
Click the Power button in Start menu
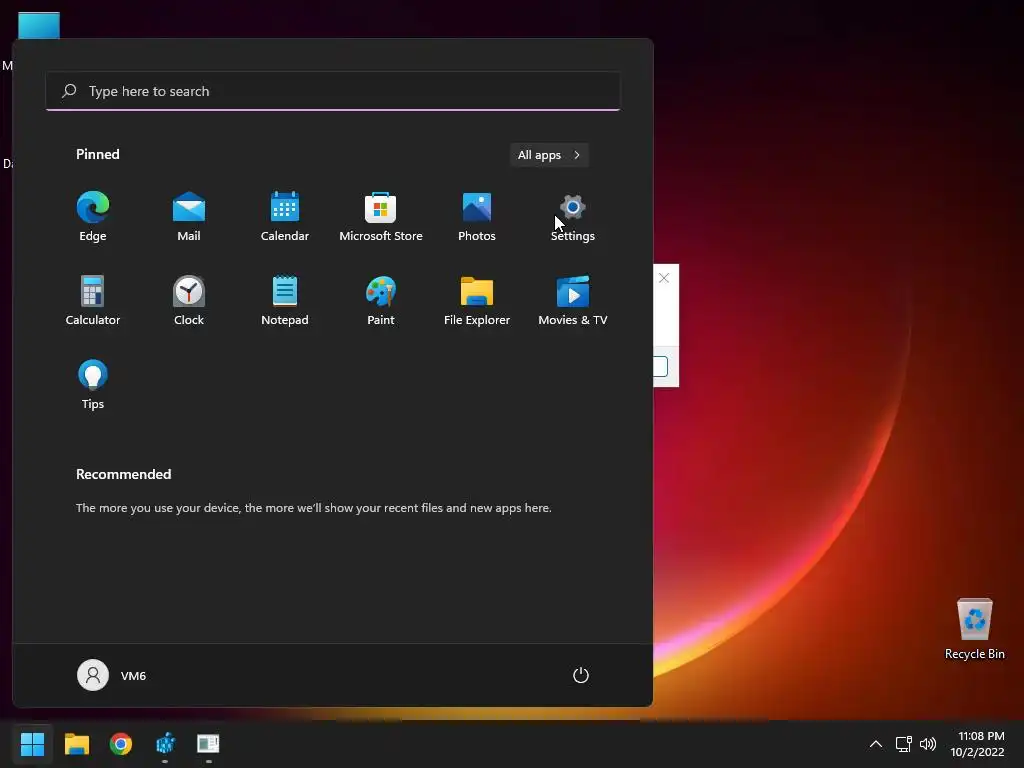[581, 675]
